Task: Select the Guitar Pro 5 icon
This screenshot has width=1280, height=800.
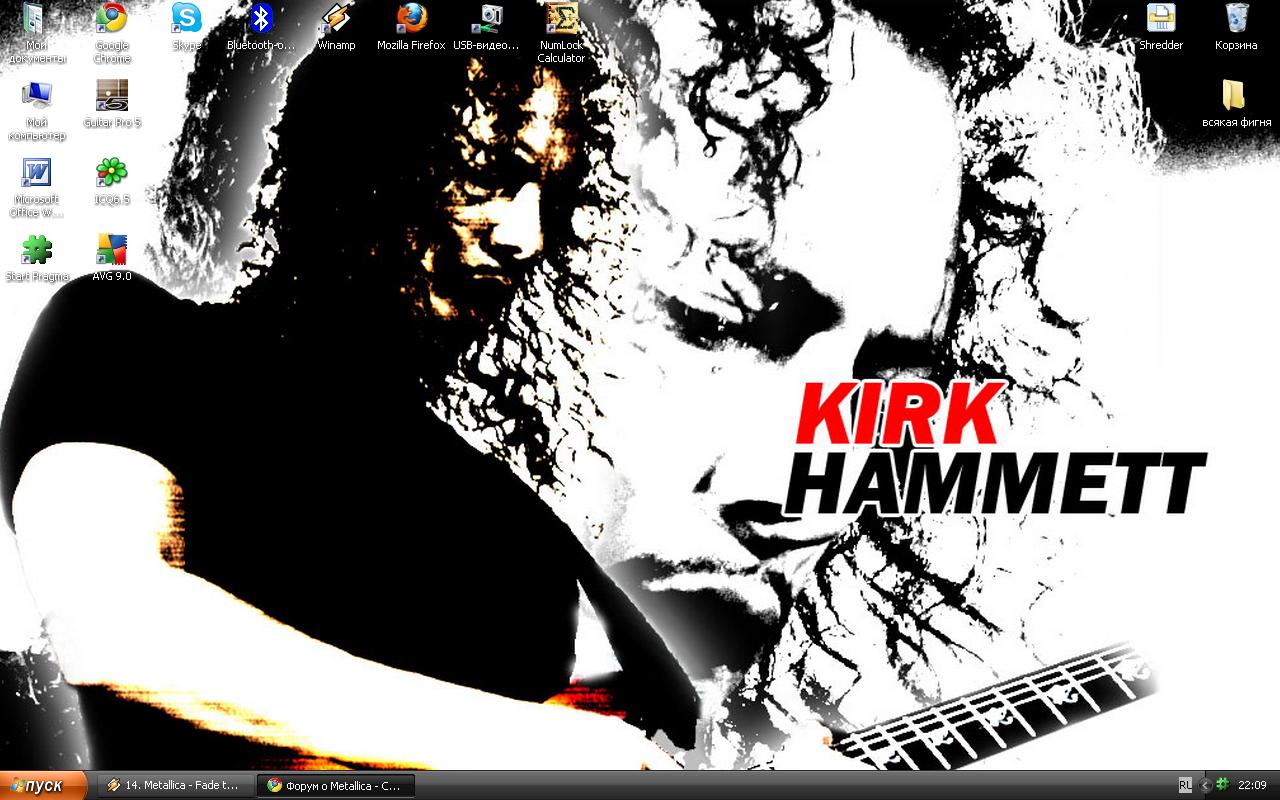Action: pos(111,96)
